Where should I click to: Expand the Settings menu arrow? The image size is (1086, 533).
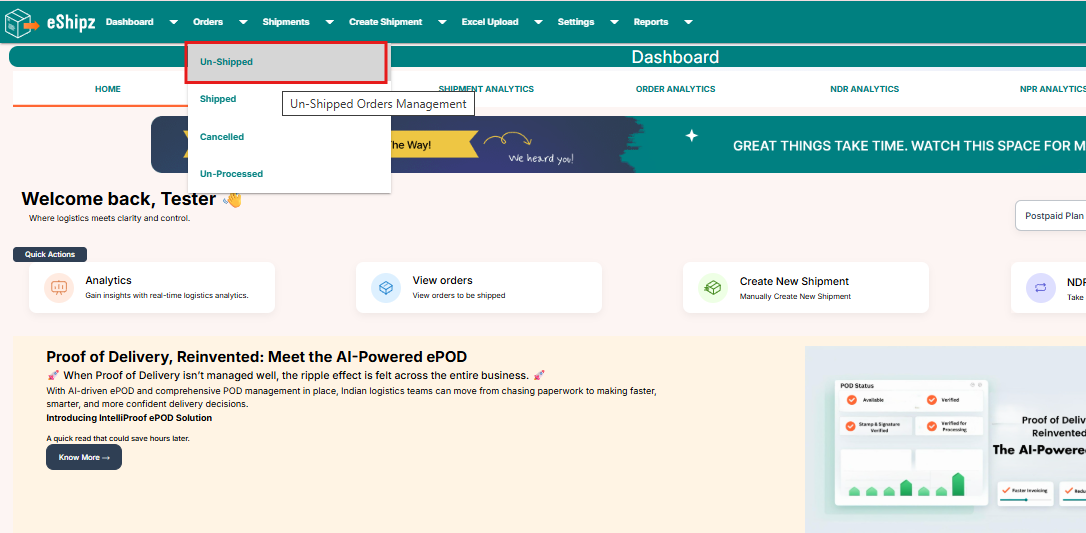click(x=614, y=22)
